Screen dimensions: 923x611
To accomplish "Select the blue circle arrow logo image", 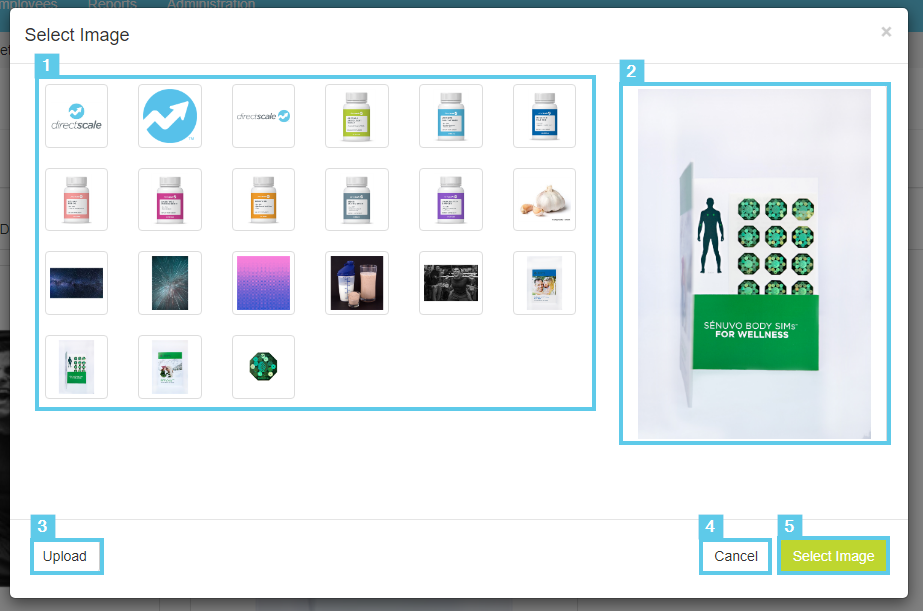I will (x=170, y=116).
